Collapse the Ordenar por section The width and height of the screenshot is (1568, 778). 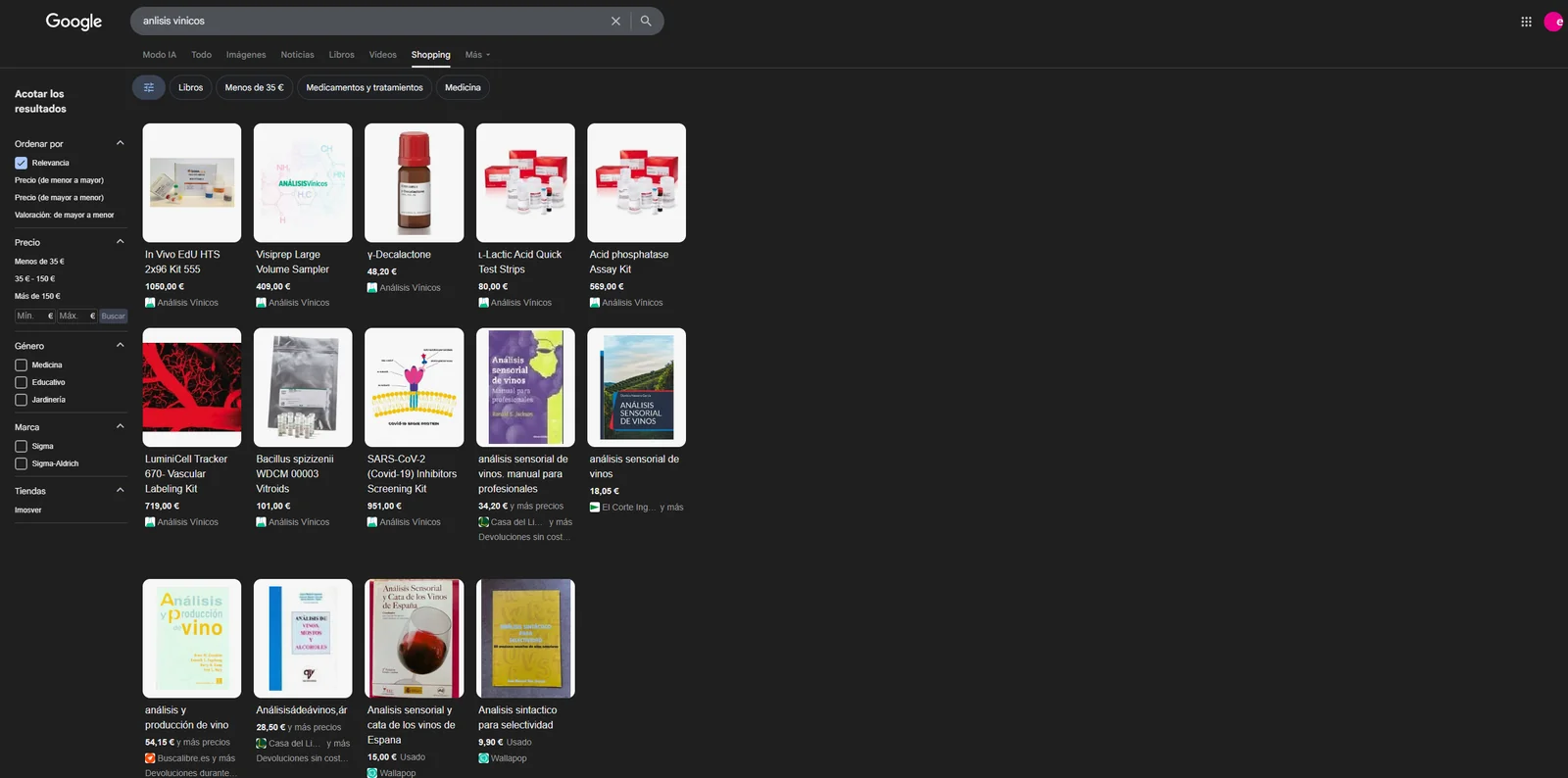[121, 143]
